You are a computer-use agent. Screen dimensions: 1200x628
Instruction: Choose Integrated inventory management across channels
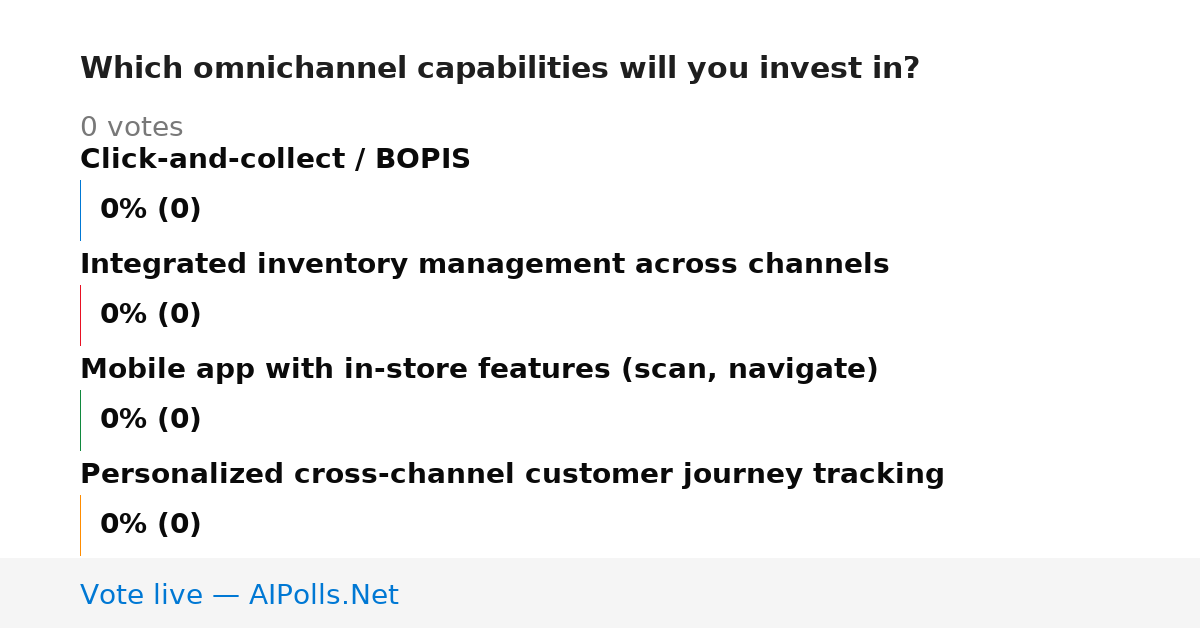coord(484,264)
